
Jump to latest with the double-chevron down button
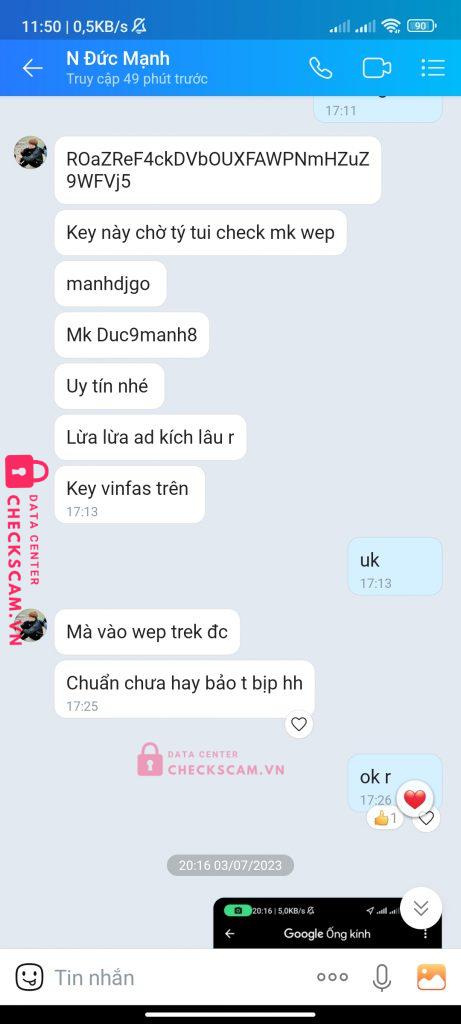[x=421, y=908]
